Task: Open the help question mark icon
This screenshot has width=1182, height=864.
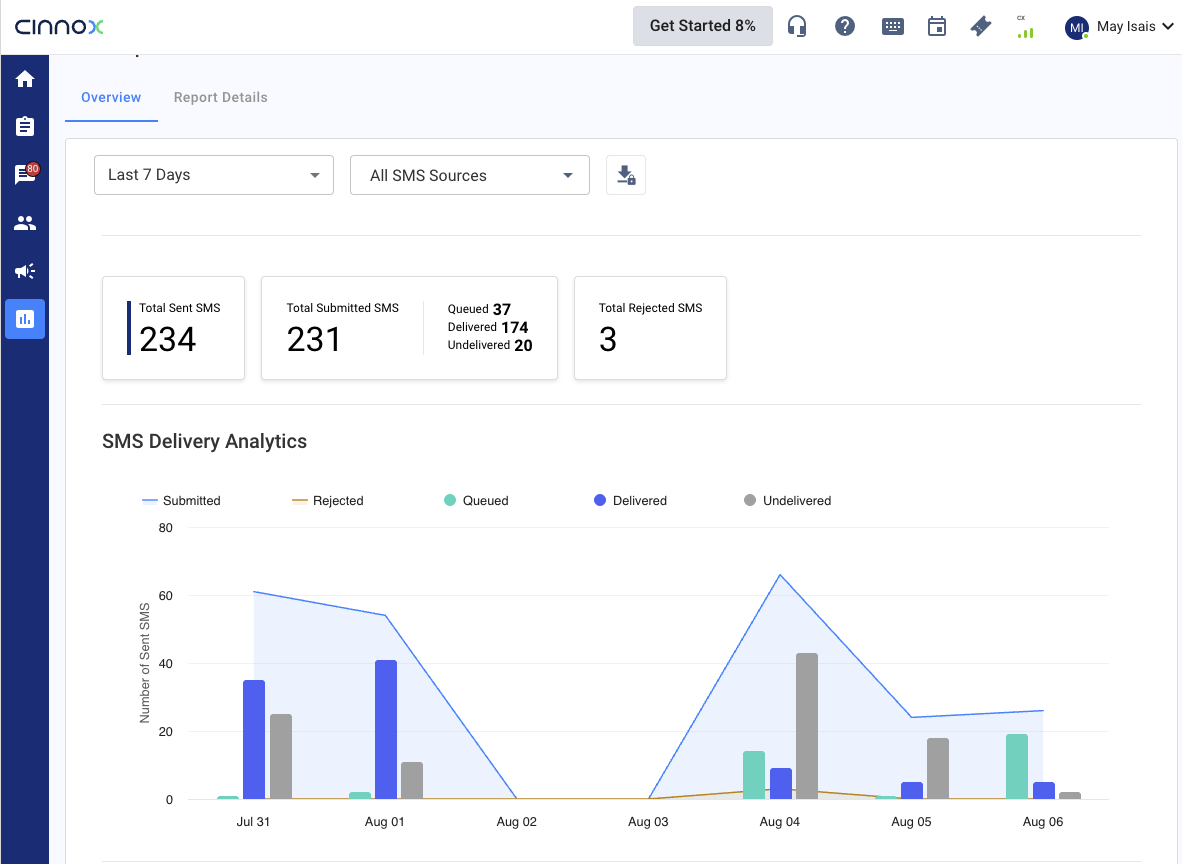Action: (x=845, y=27)
